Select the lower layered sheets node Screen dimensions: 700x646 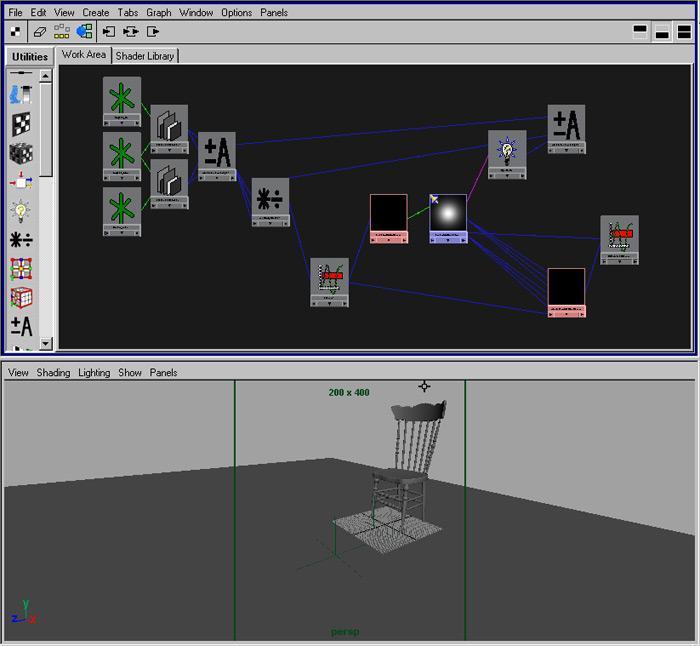pos(169,184)
